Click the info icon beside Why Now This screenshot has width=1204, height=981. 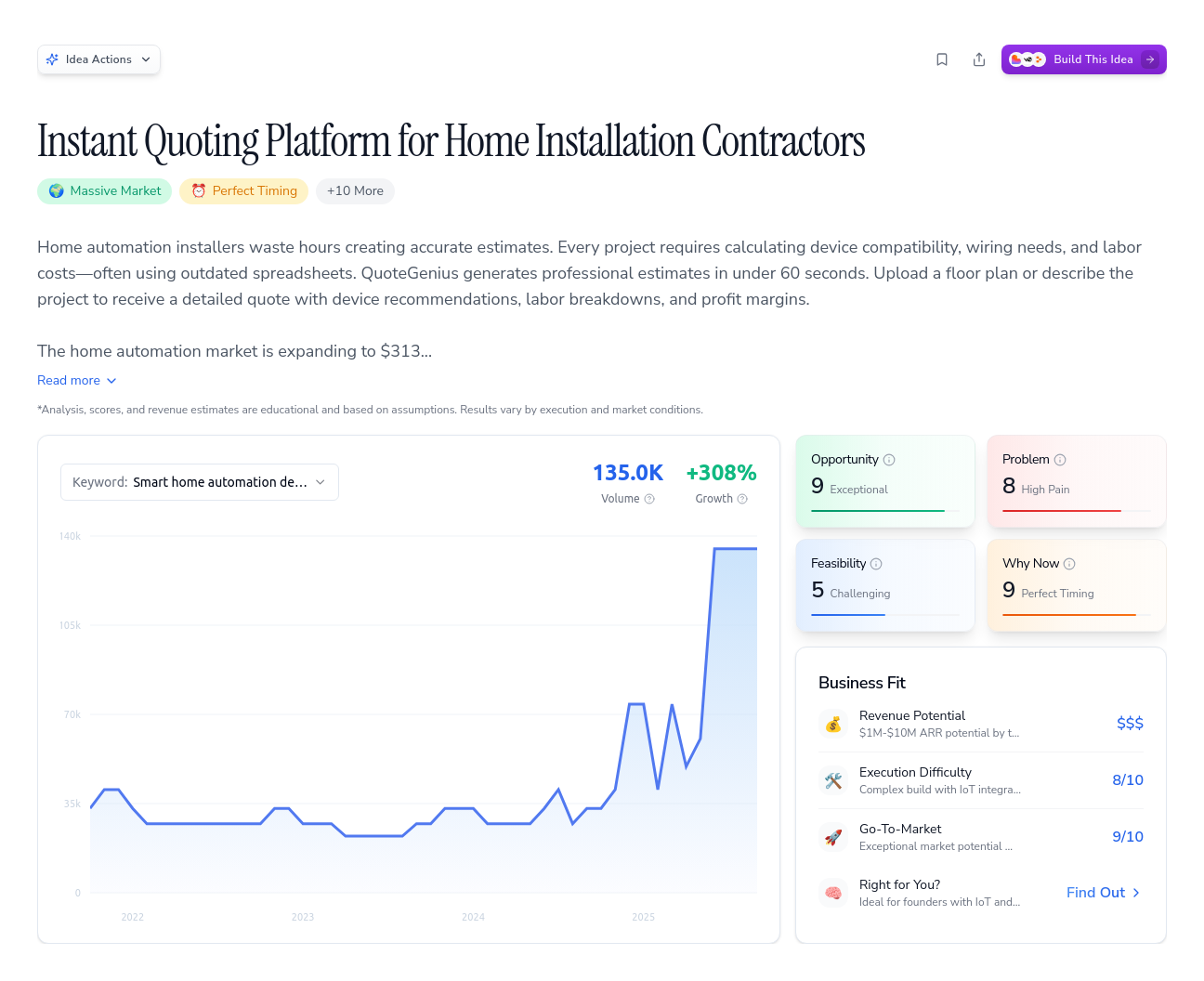(1069, 564)
